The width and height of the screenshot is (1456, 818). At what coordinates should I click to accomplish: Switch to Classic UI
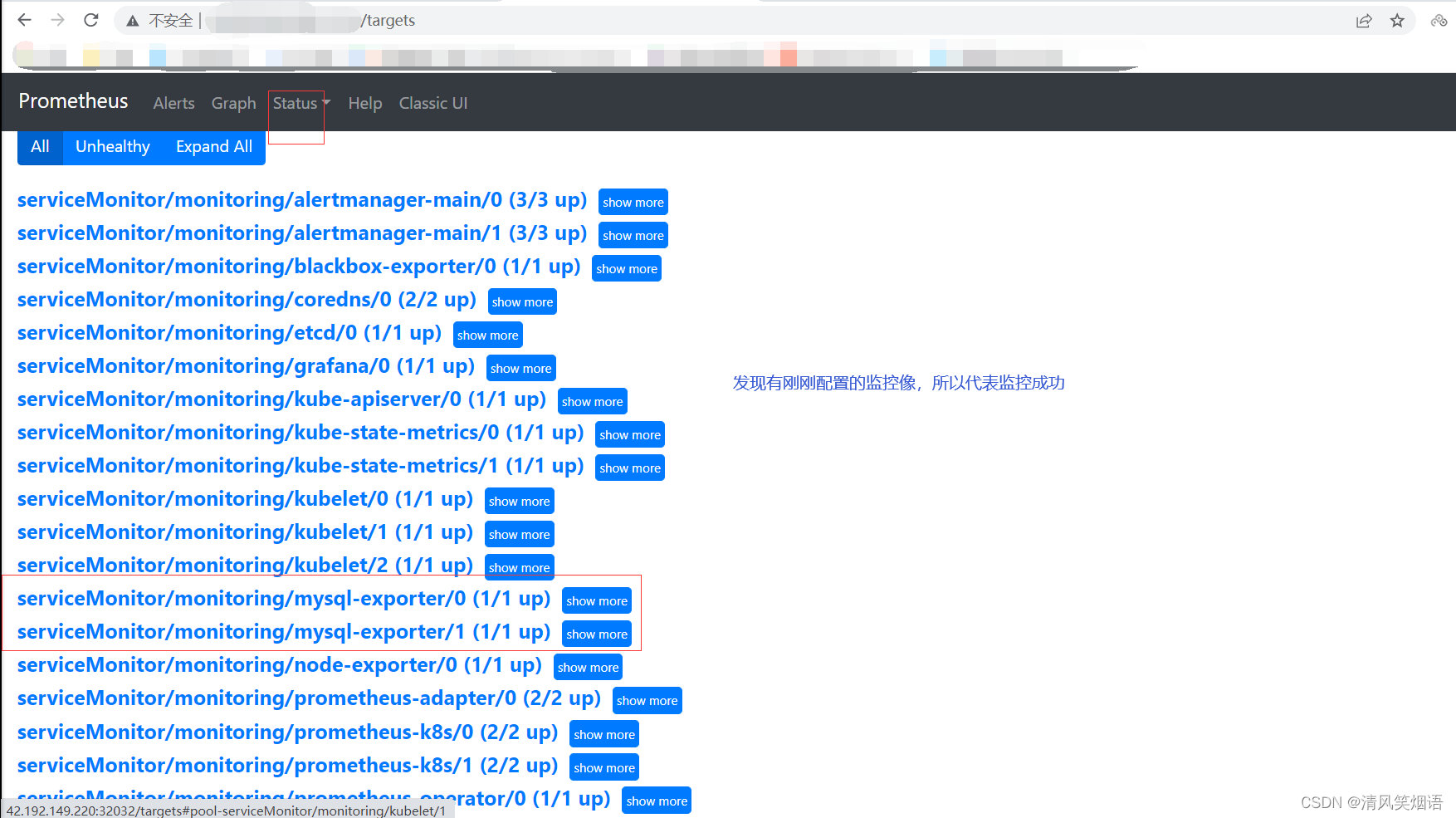433,103
